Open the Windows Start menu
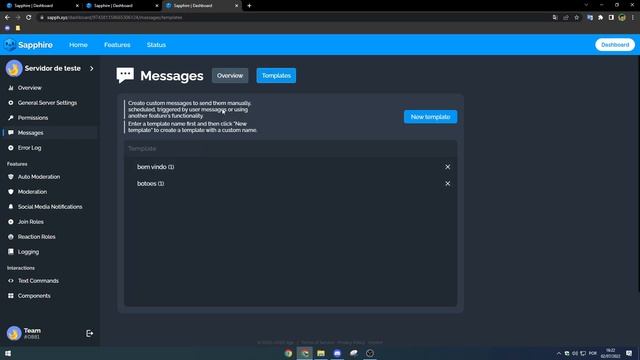This screenshot has height=360, width=640. pos(8,353)
